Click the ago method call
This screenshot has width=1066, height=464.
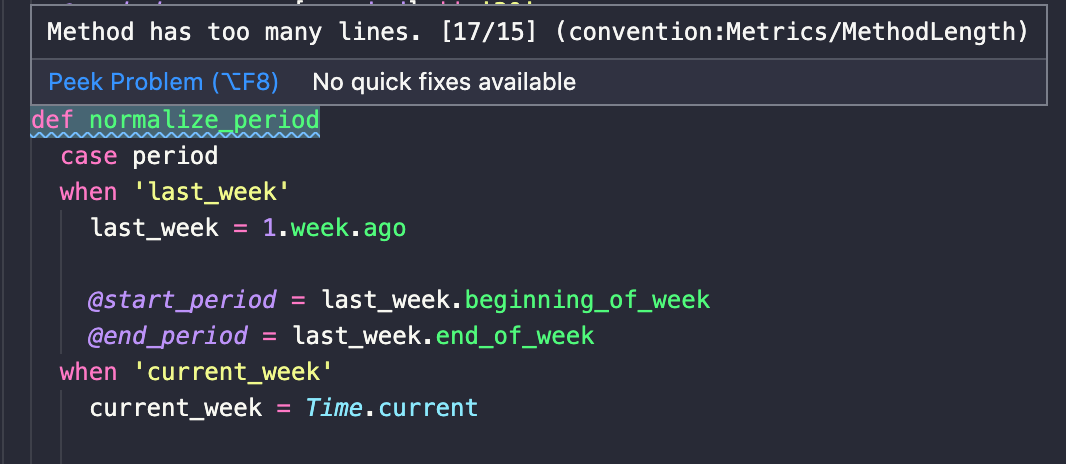tap(385, 228)
